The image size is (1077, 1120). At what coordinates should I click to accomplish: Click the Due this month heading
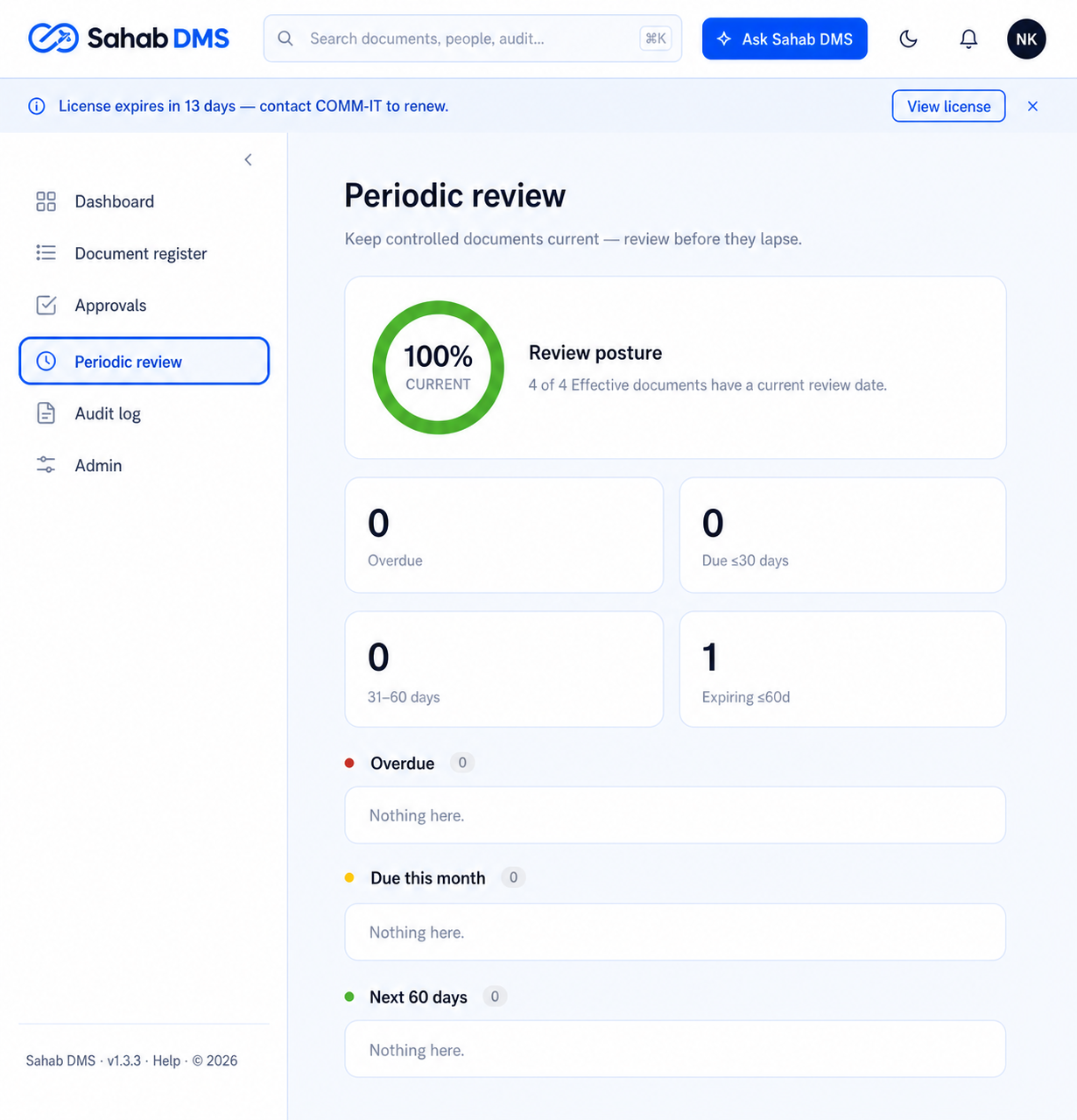(x=427, y=878)
